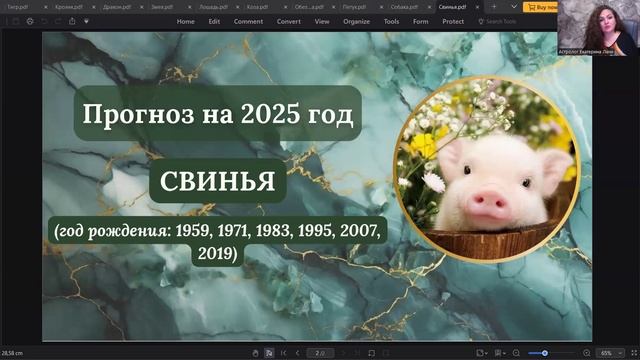640x360 pixels.
Task: Close the Лошадь.pdf tab
Action: tap(238, 7)
